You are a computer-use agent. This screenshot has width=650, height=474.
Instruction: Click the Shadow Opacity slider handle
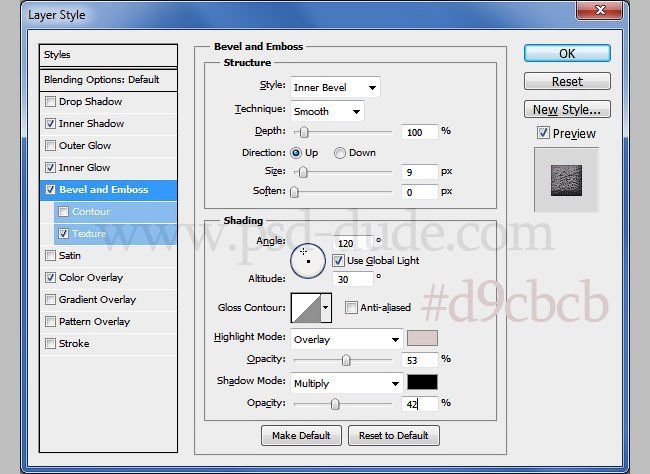coord(335,404)
